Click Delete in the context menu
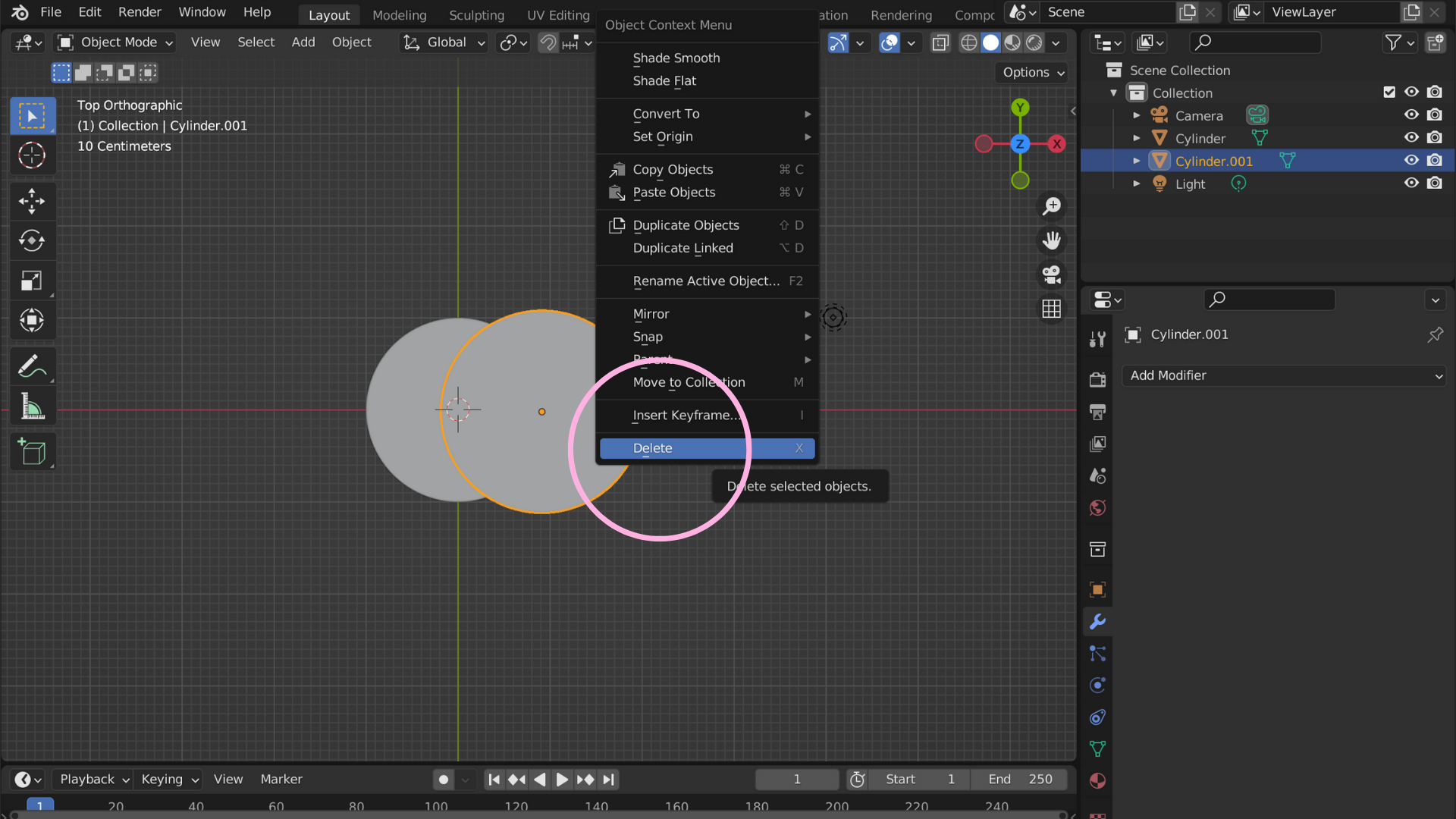1456x819 pixels. pyautogui.click(x=652, y=448)
